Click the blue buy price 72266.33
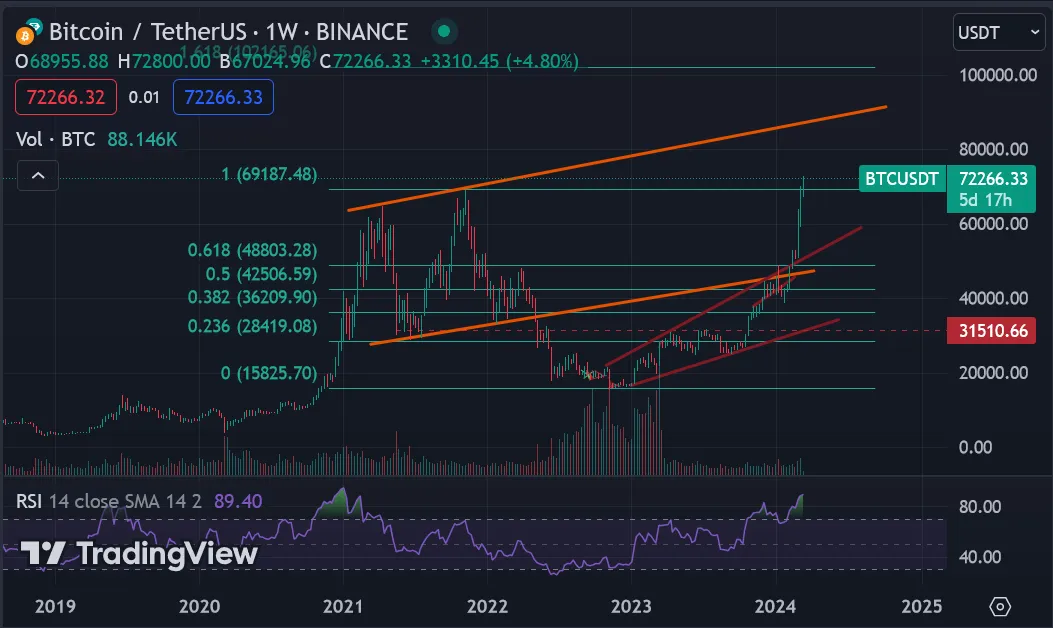This screenshot has width=1053, height=628. pyautogui.click(x=223, y=97)
